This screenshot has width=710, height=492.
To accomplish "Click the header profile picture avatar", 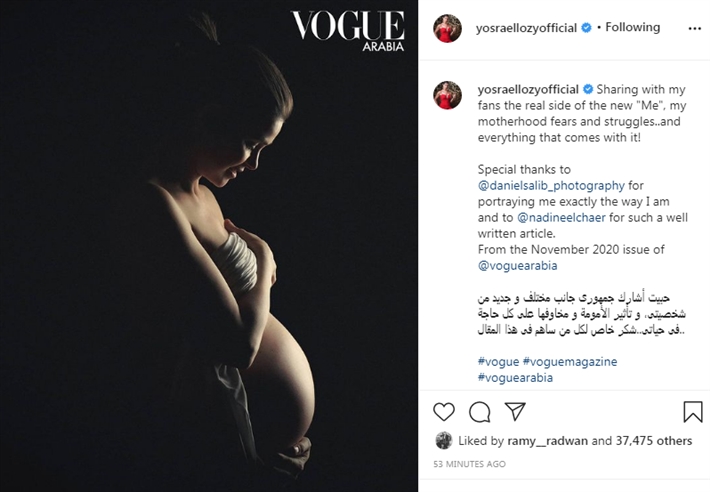I will [x=448, y=28].
